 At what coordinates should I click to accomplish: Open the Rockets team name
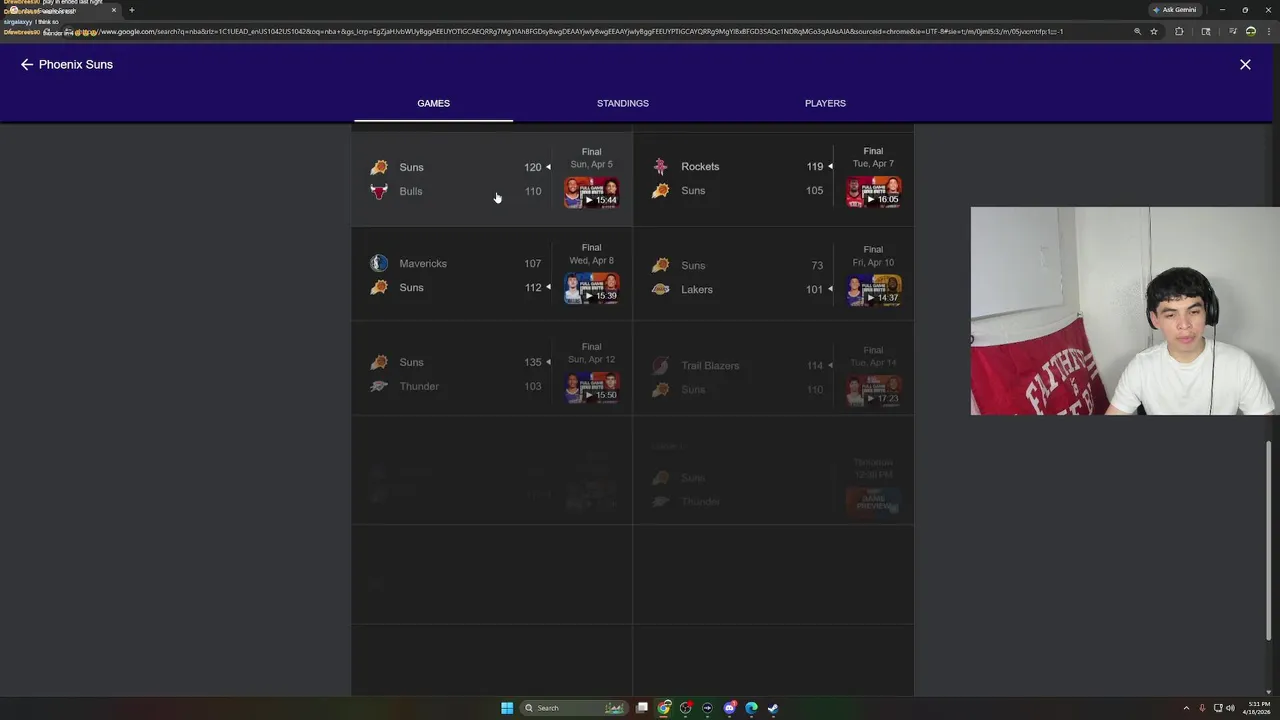tap(700, 166)
